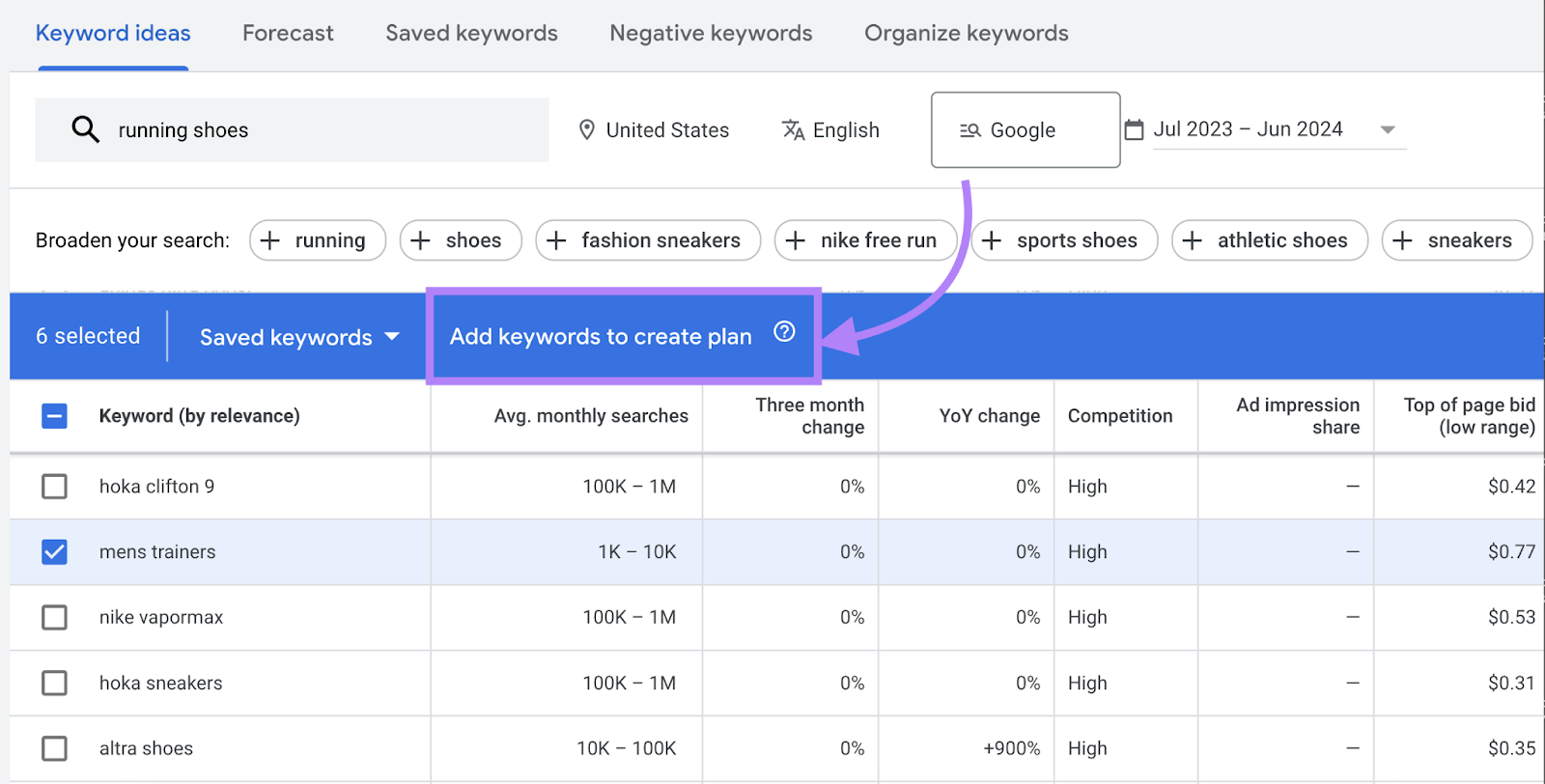Image resolution: width=1545 pixels, height=784 pixels.
Task: Open the Saved keywords dropdown
Action: pos(299,337)
